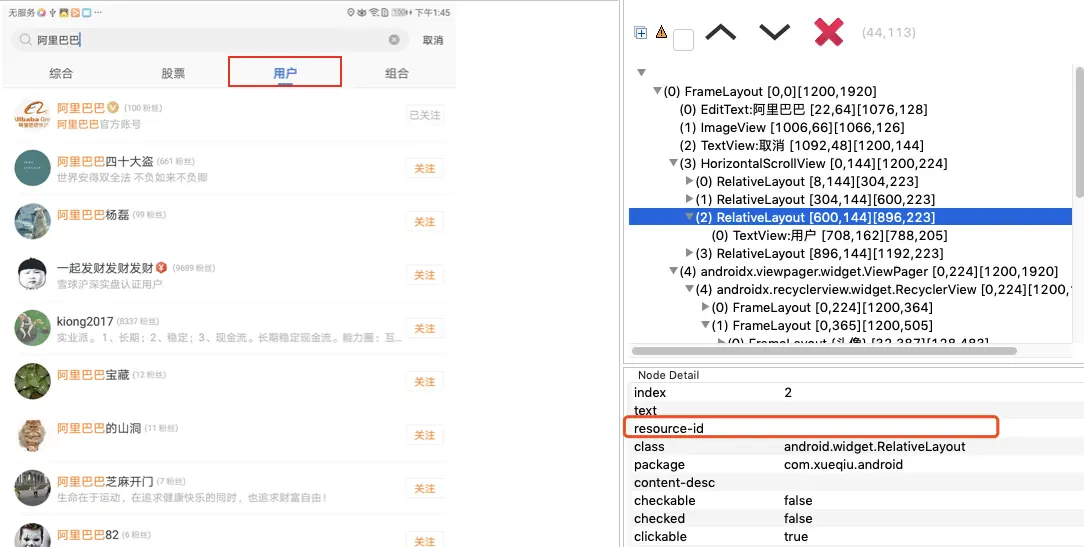
Task: Click the up chevron arrow button
Action: click(720, 33)
